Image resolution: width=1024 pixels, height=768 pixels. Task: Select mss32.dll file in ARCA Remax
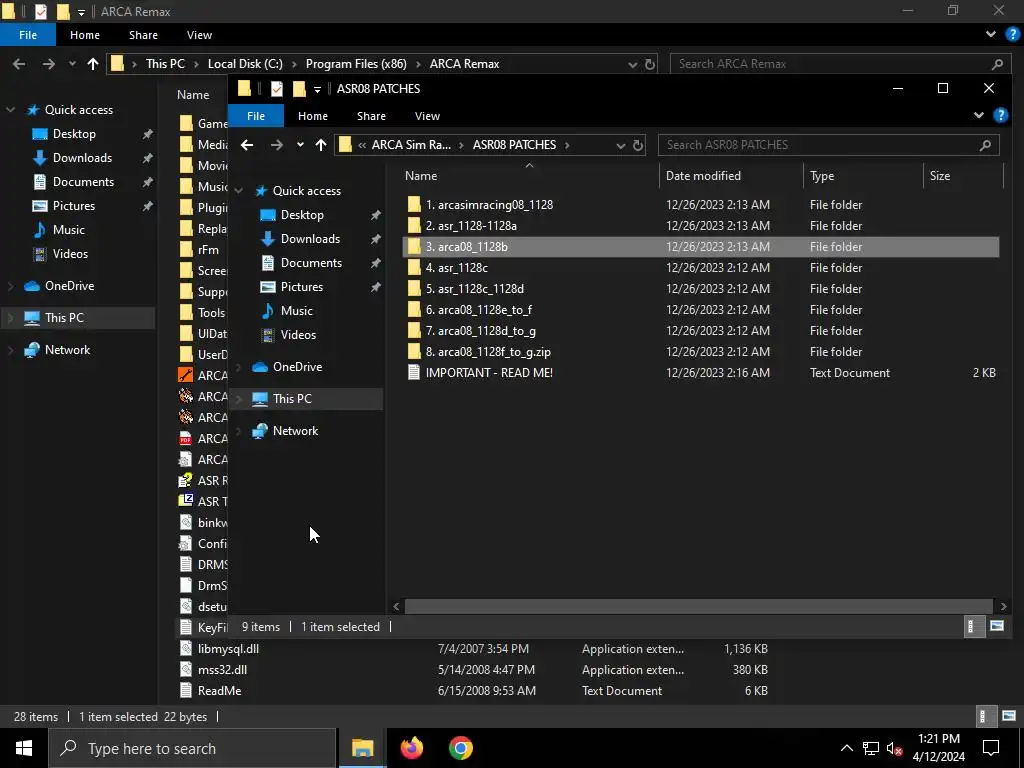point(222,670)
